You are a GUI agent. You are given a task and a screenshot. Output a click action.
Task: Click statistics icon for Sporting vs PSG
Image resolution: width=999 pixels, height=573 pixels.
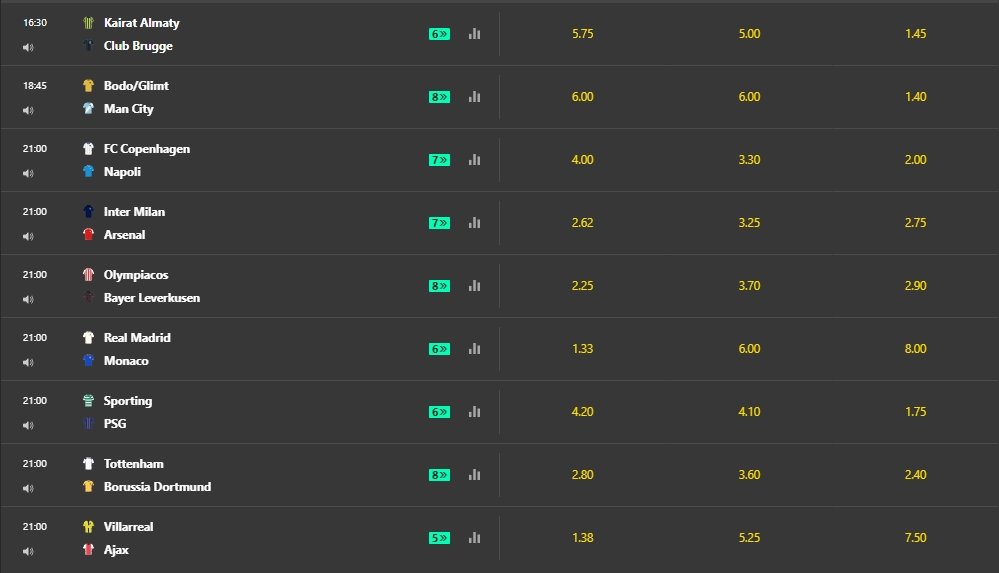tap(474, 412)
